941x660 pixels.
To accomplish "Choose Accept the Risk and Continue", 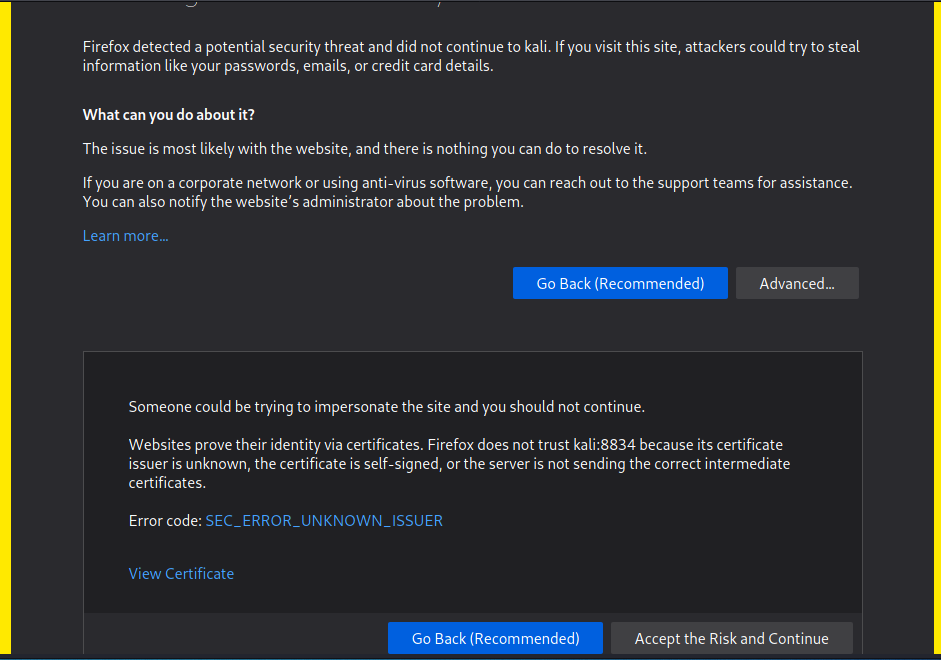I will 732,638.
